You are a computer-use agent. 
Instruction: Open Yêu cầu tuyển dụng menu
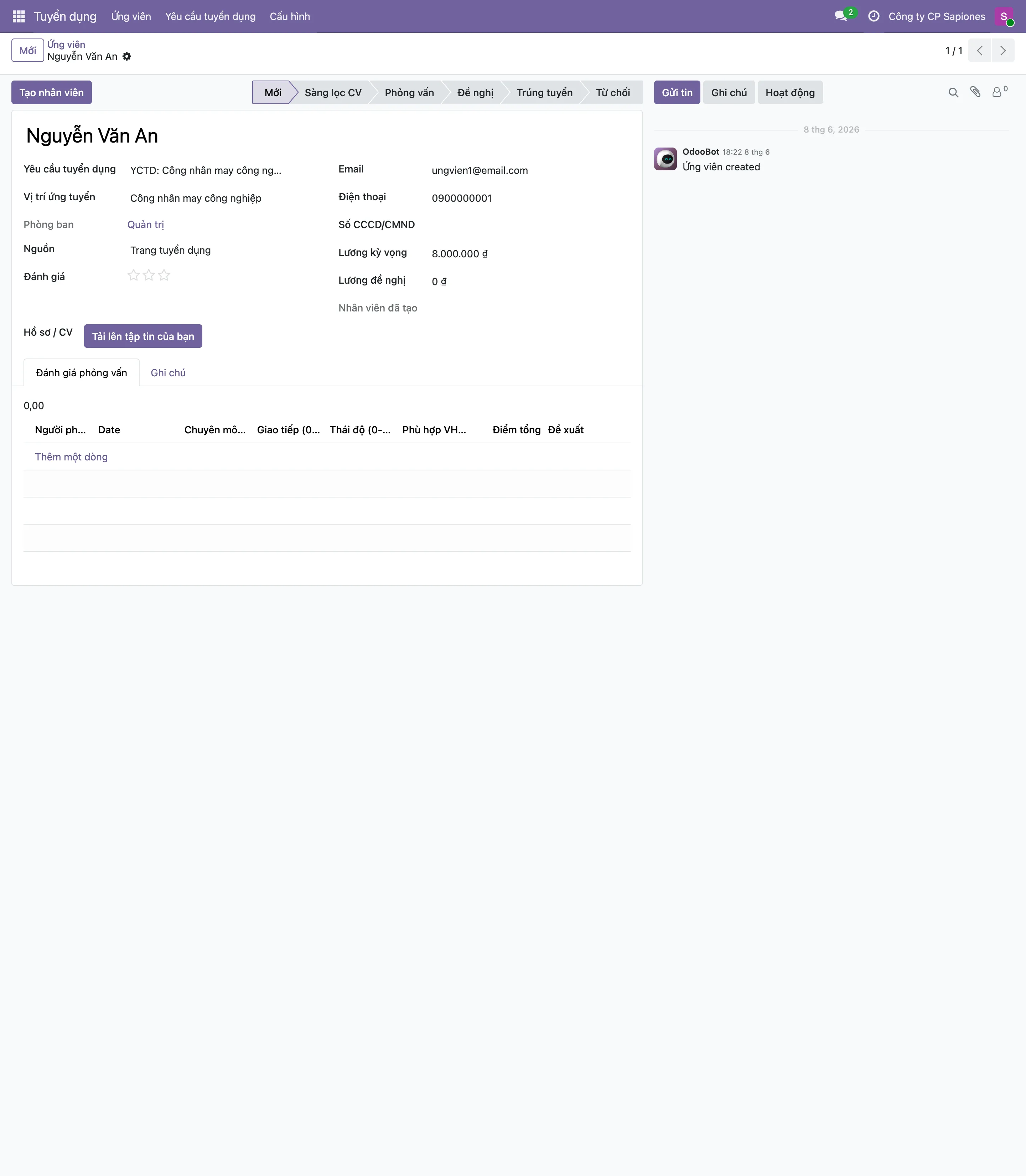click(x=211, y=17)
